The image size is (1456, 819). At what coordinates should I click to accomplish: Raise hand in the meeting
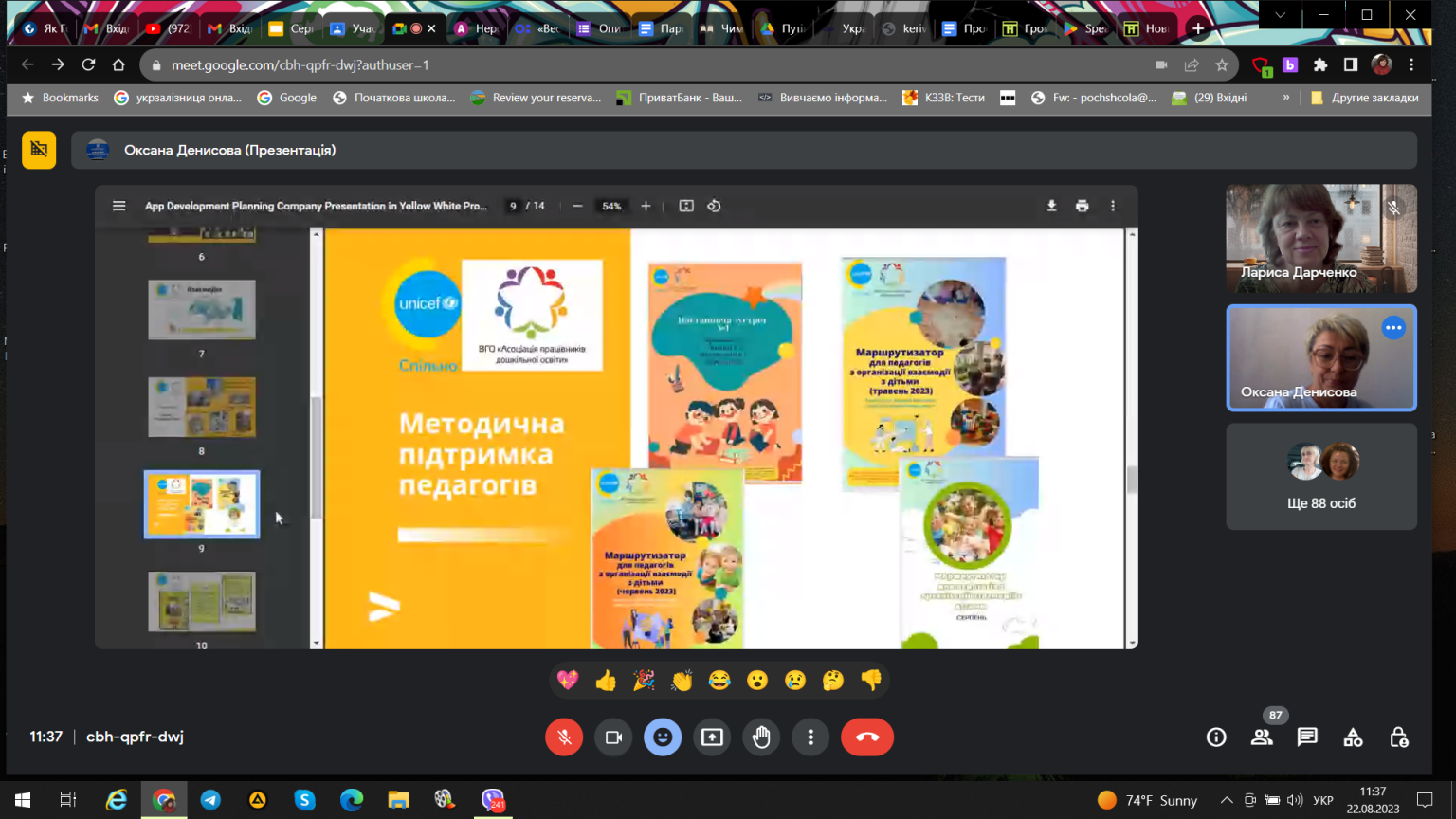click(761, 737)
